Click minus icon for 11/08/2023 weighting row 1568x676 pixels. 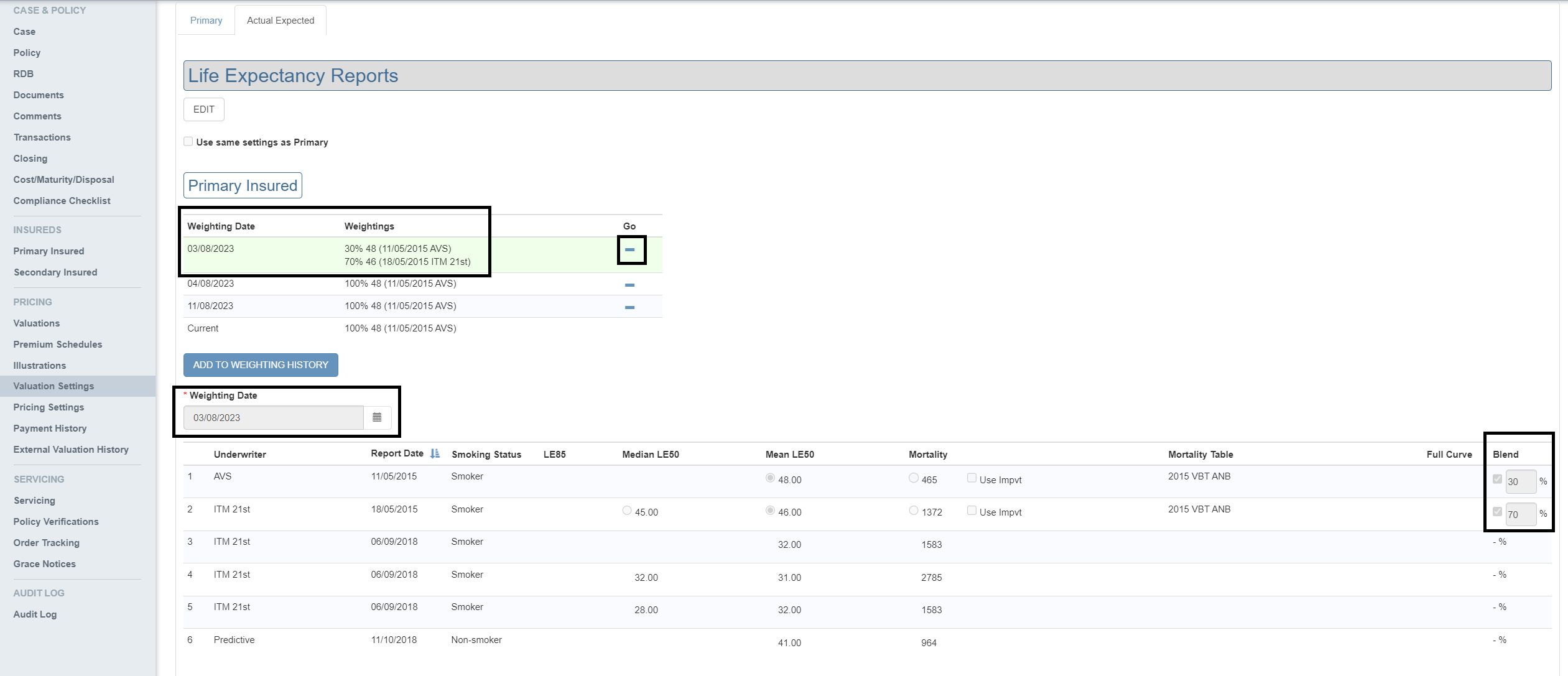pyautogui.click(x=629, y=307)
